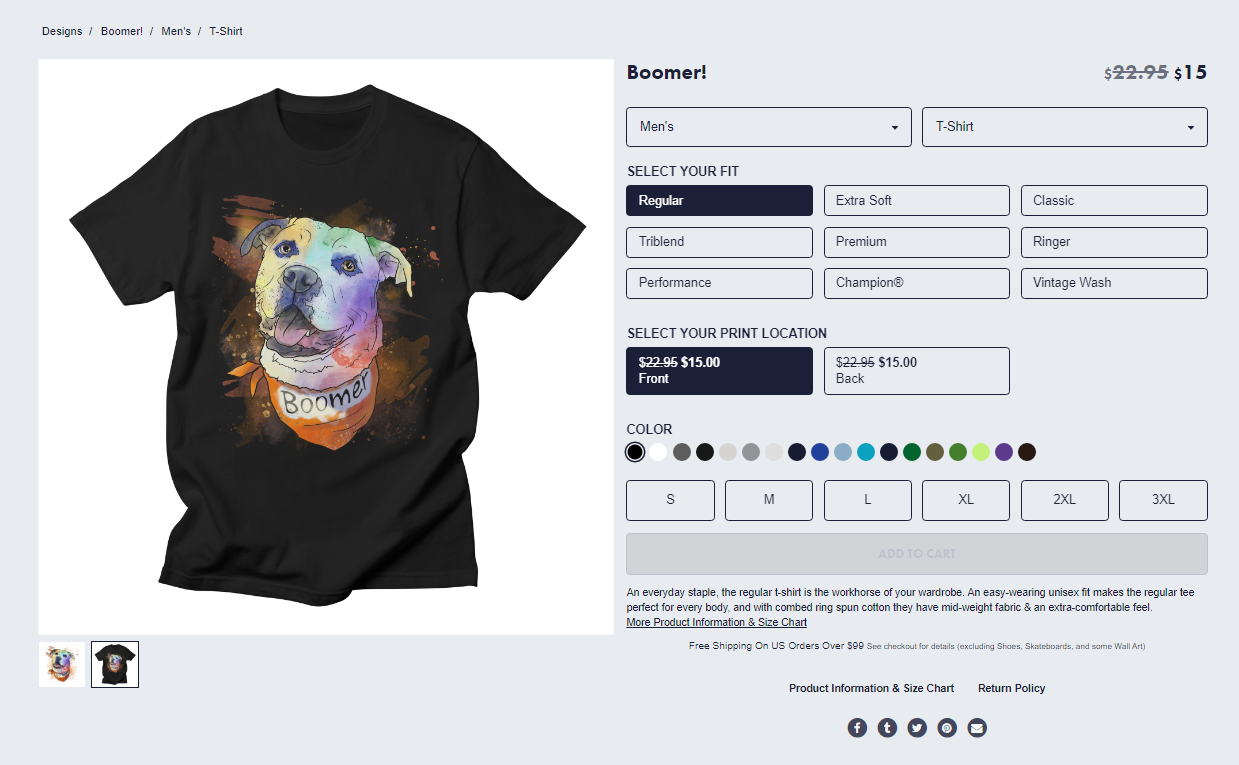Share via Tumblr icon
Image resolution: width=1239 pixels, height=765 pixels.
[887, 727]
